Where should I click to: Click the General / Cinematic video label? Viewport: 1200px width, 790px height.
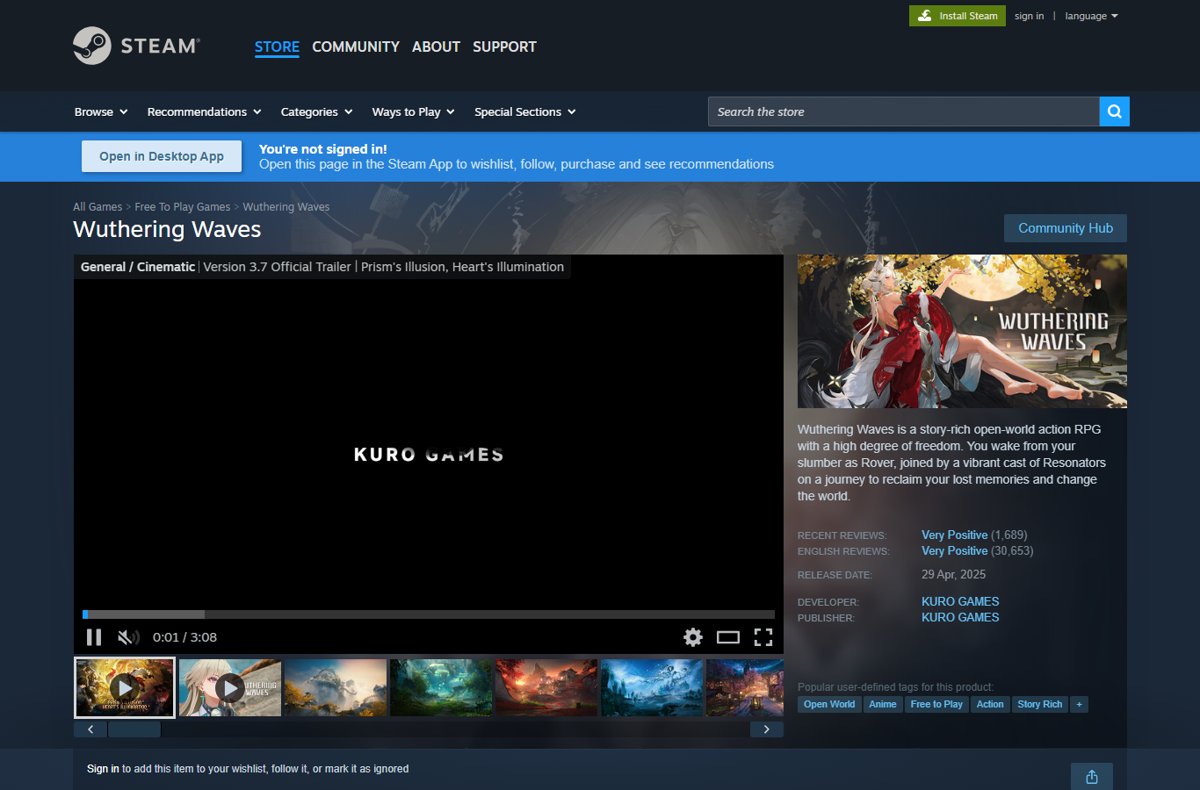(x=138, y=267)
